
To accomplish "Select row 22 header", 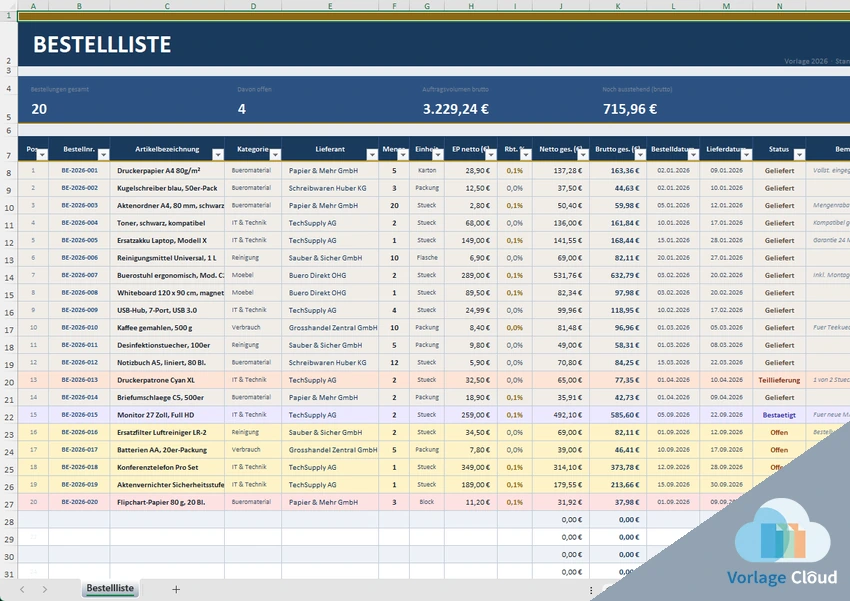I will [9, 417].
